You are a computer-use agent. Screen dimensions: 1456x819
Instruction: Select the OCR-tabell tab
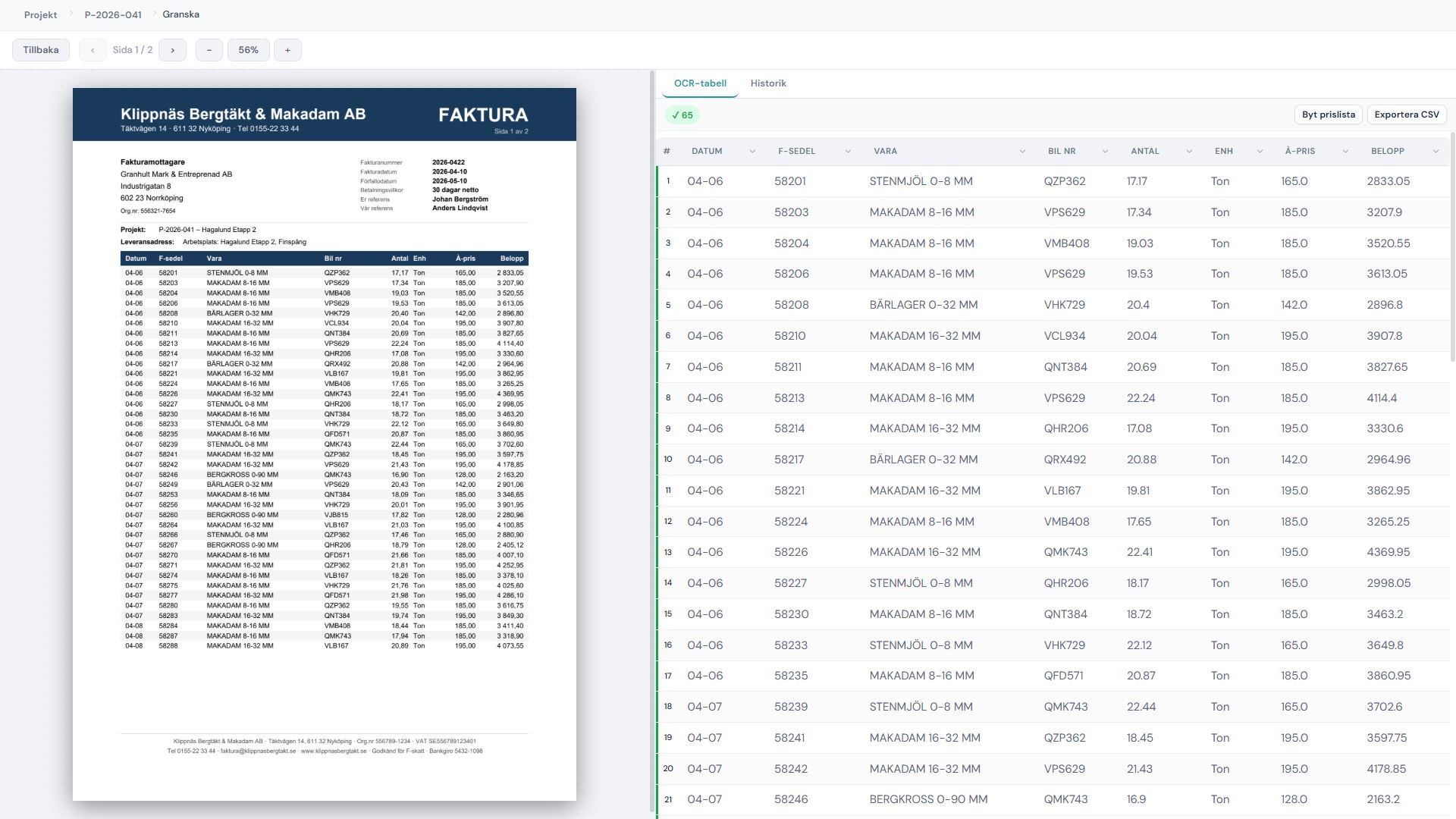(x=699, y=83)
